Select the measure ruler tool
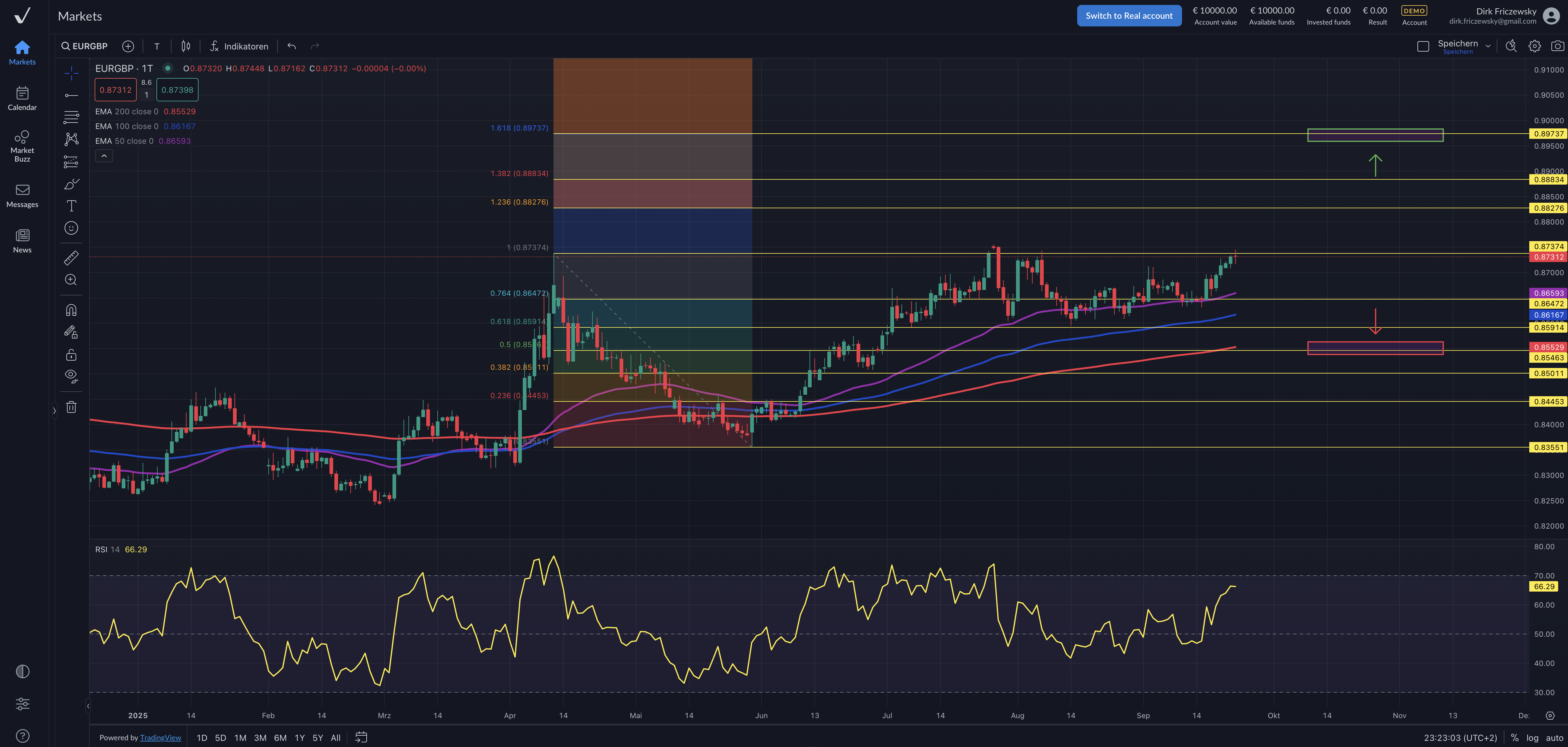1568x747 pixels. pyautogui.click(x=71, y=257)
